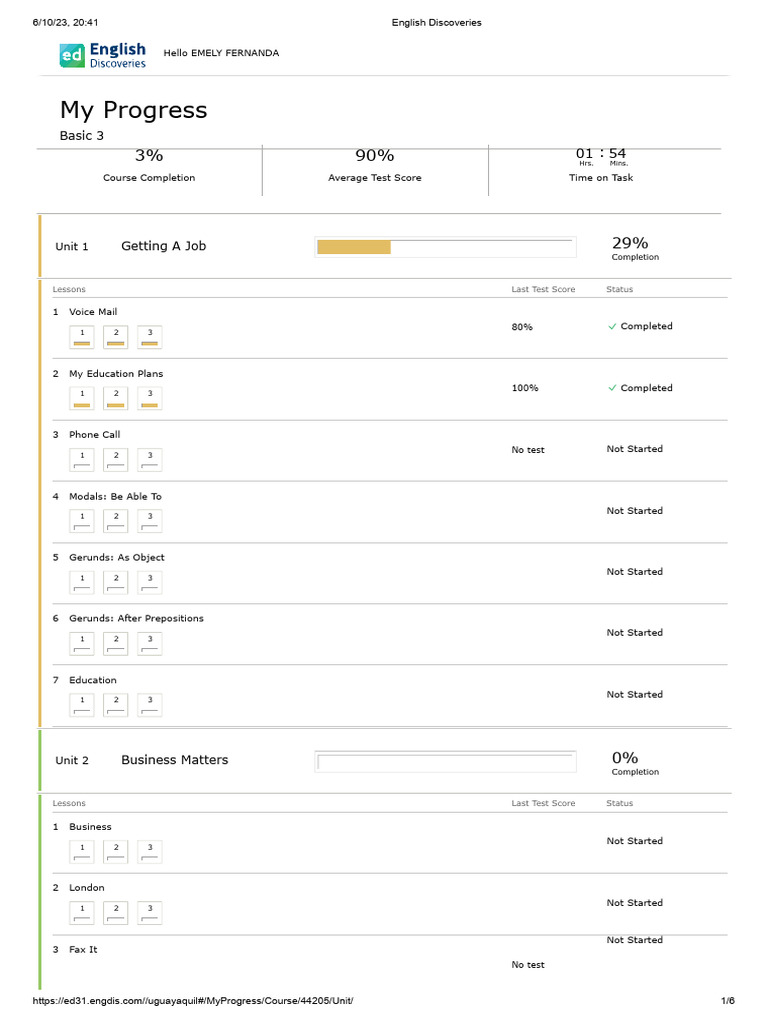Open step 1 of Phone Call lesson
Image resolution: width=768 pixels, height=1024 pixels.
[x=82, y=460]
